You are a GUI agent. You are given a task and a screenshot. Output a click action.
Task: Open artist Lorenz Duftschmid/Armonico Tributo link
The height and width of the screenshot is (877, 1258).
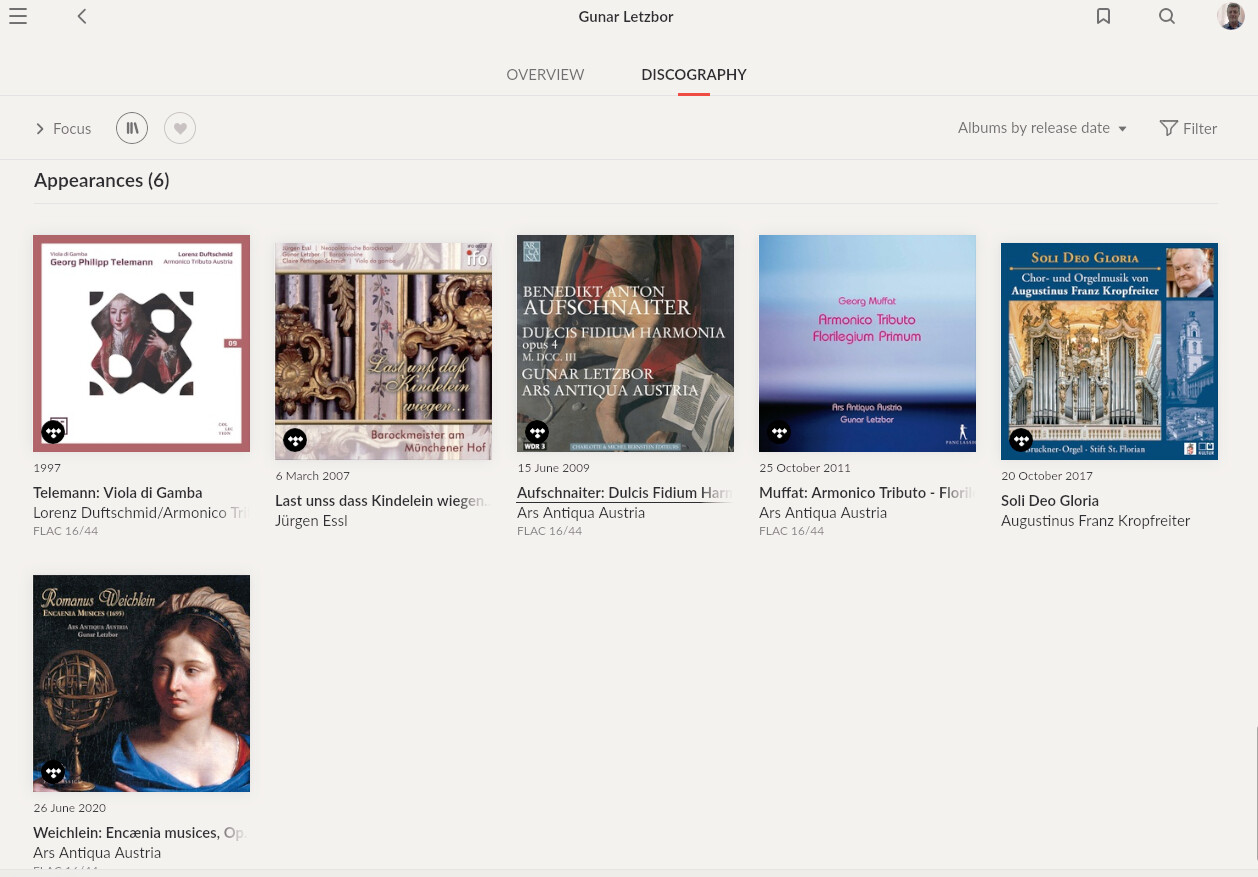click(141, 513)
